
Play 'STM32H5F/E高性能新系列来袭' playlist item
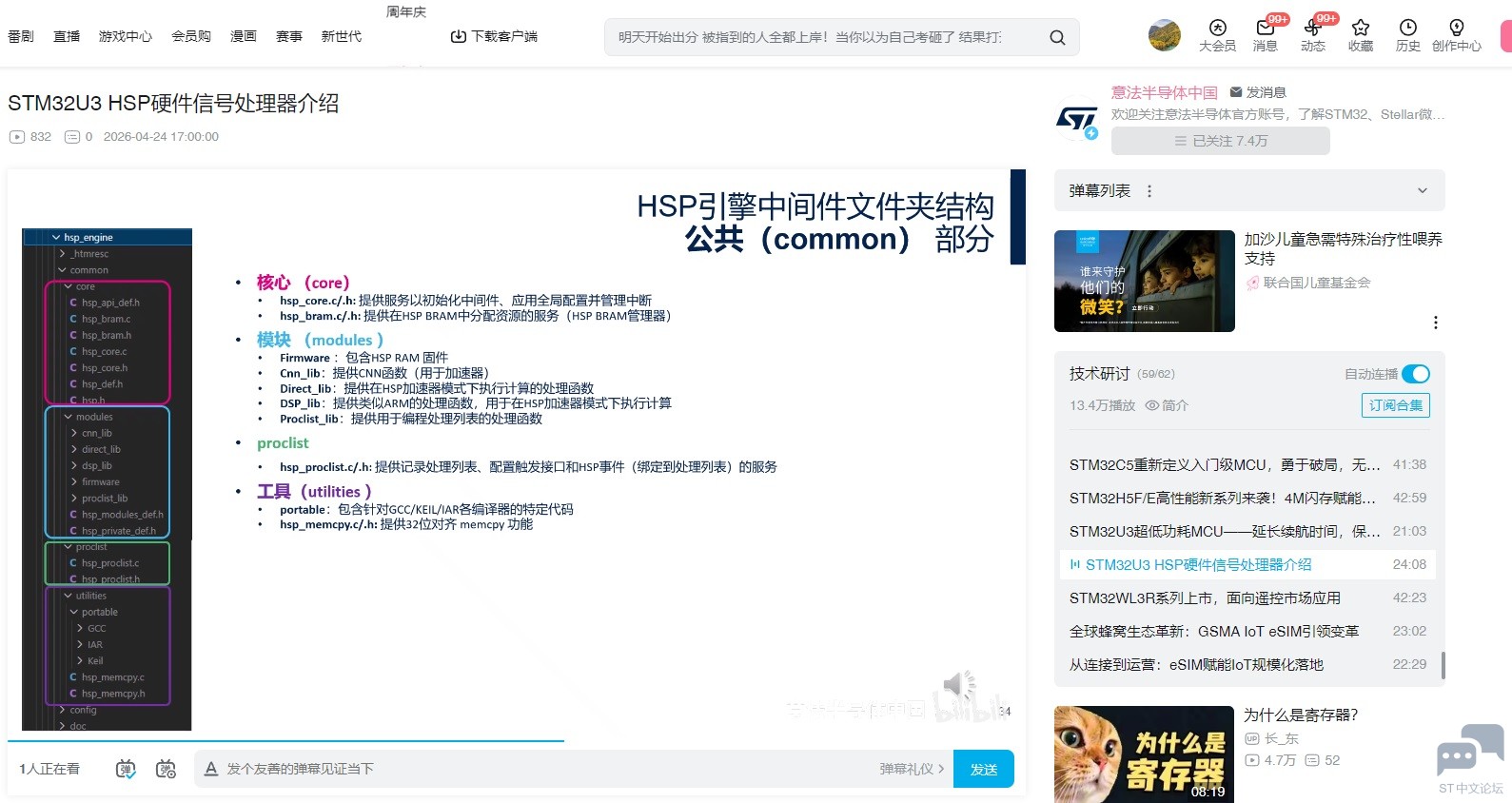(x=1247, y=499)
